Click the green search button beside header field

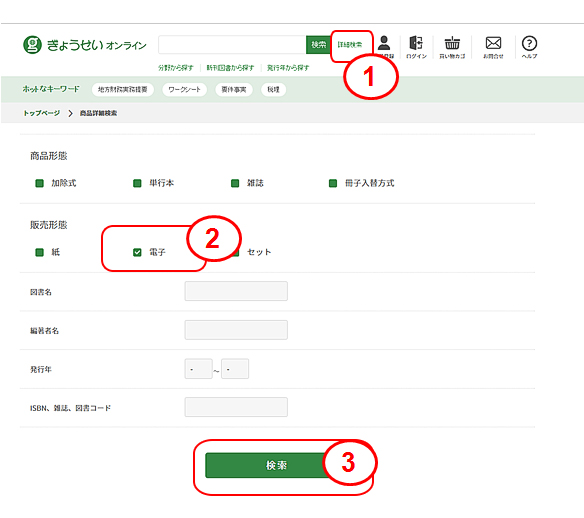pyautogui.click(x=318, y=45)
